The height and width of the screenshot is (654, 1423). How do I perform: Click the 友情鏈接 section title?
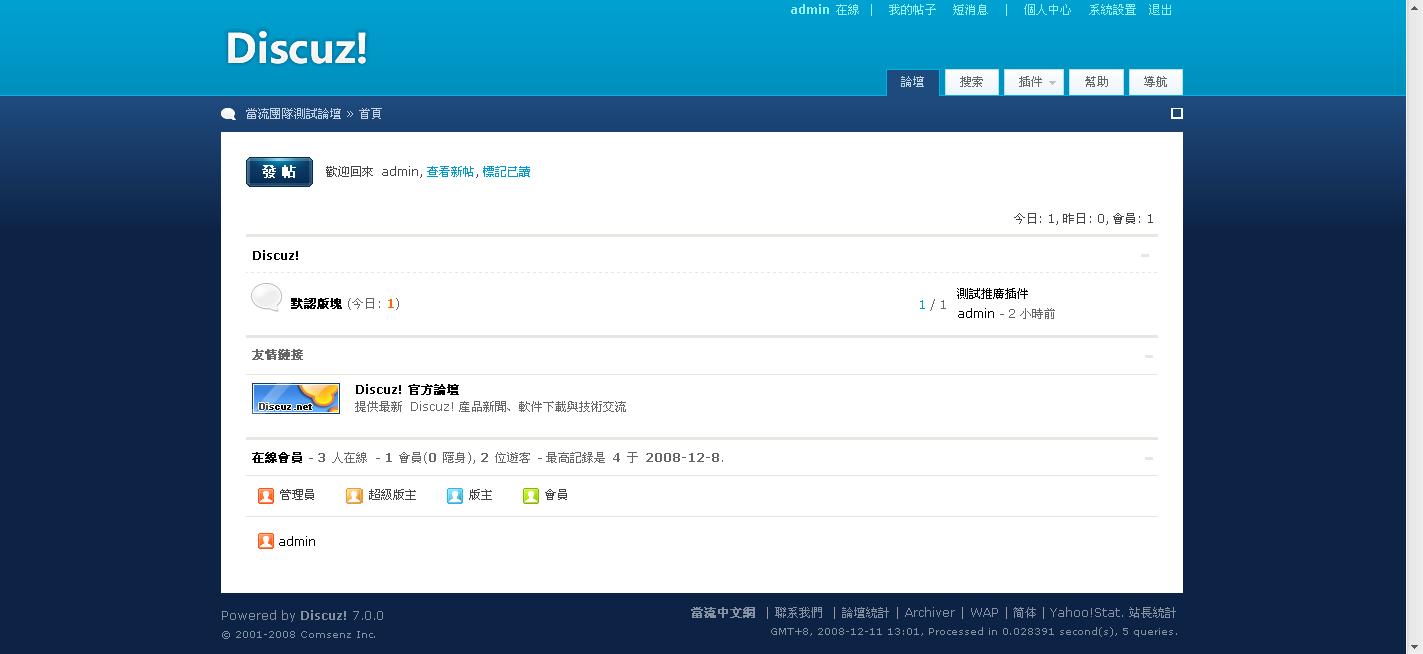coord(277,355)
